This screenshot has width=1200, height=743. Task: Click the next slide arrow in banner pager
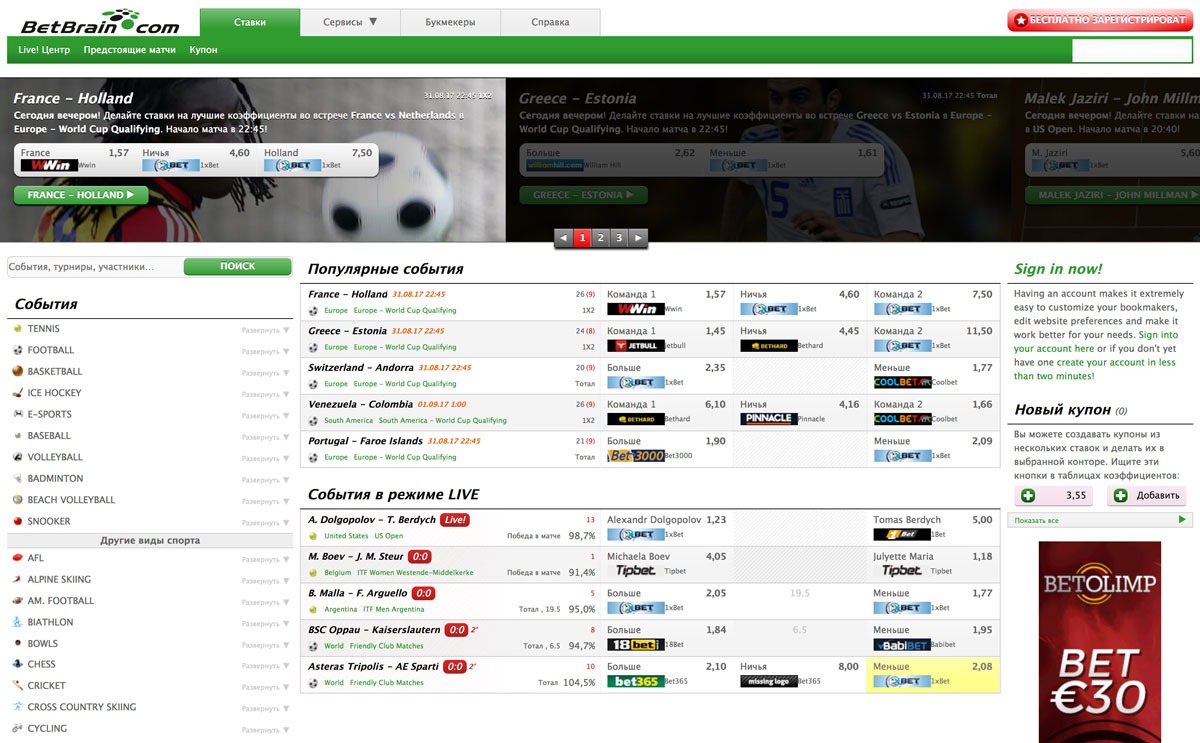point(638,238)
